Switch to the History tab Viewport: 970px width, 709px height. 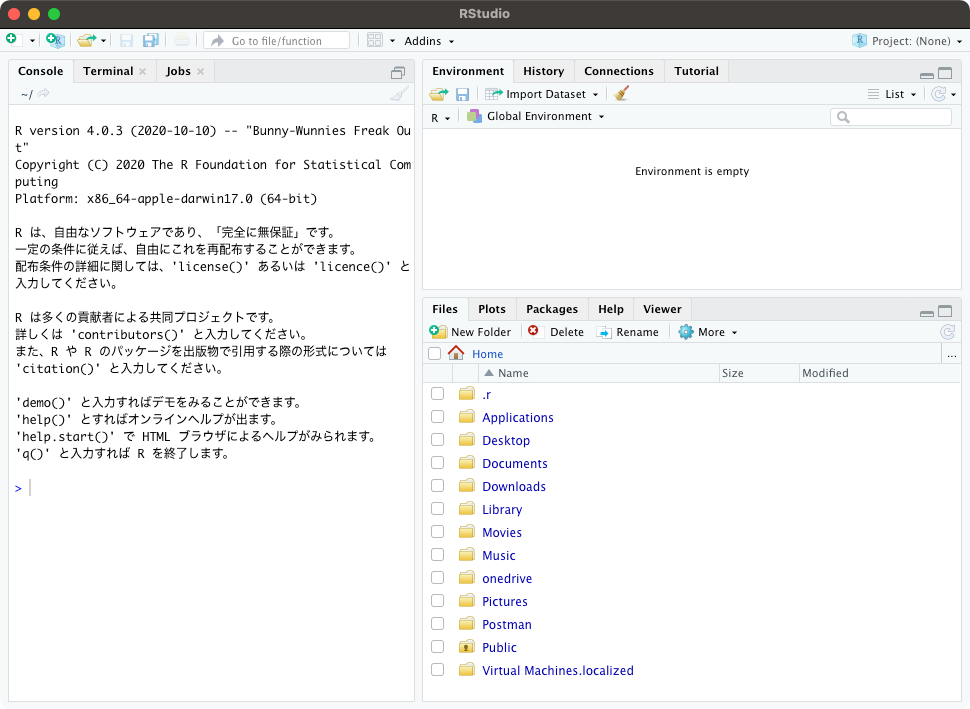pos(543,71)
